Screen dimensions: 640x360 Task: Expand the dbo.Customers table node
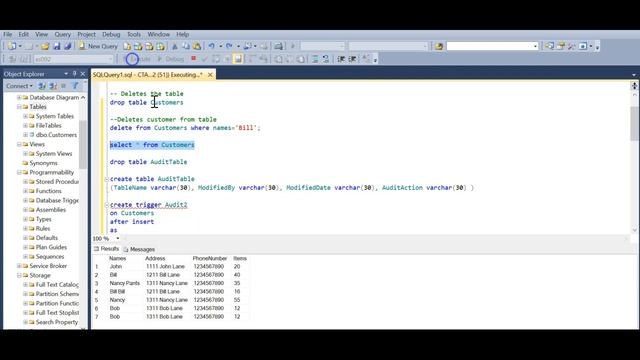coord(25,135)
